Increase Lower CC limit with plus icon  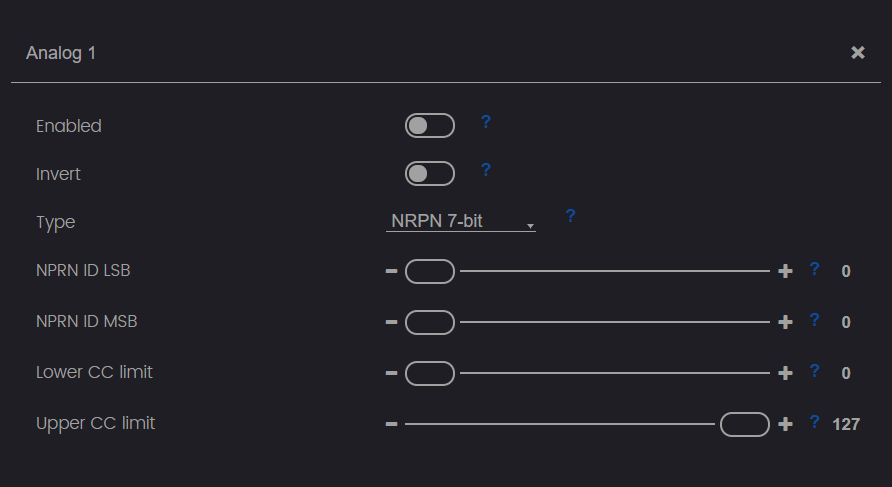pyautogui.click(x=786, y=373)
